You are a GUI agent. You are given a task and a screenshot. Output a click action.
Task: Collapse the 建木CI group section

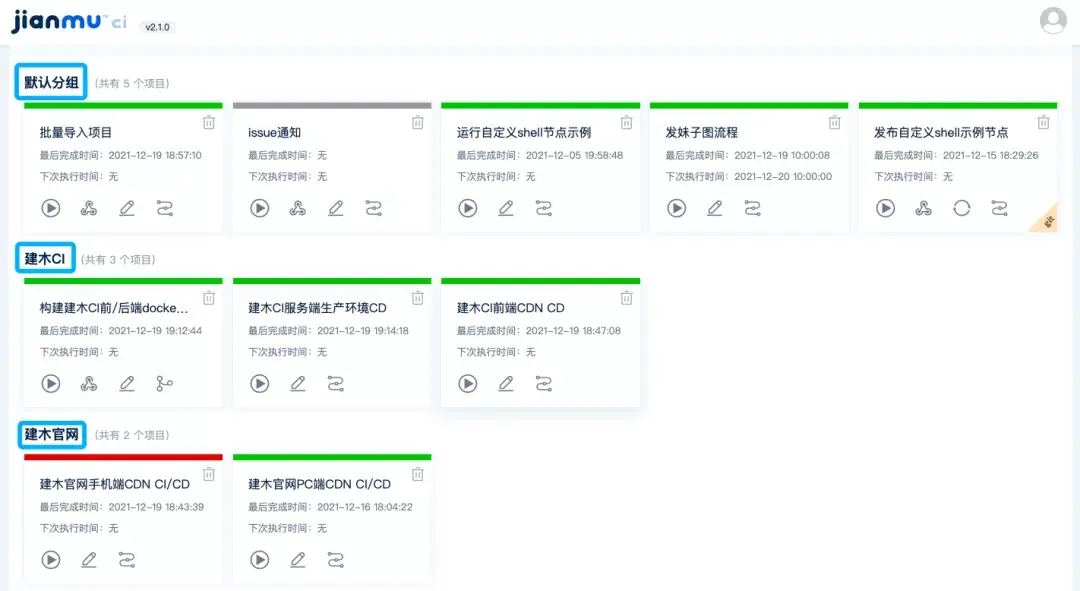[x=45, y=257]
